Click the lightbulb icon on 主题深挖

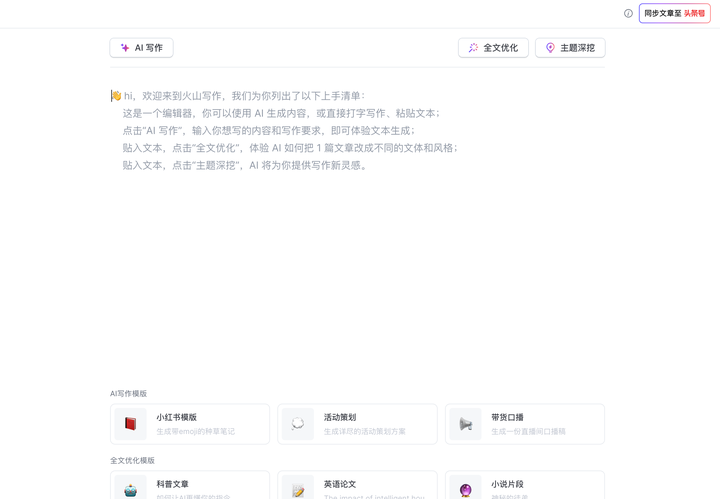[550, 48]
